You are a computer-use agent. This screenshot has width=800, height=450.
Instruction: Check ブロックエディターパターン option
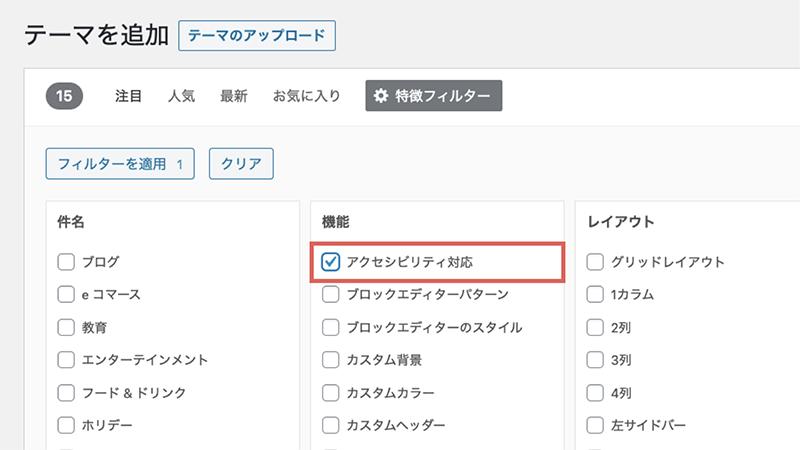click(331, 294)
